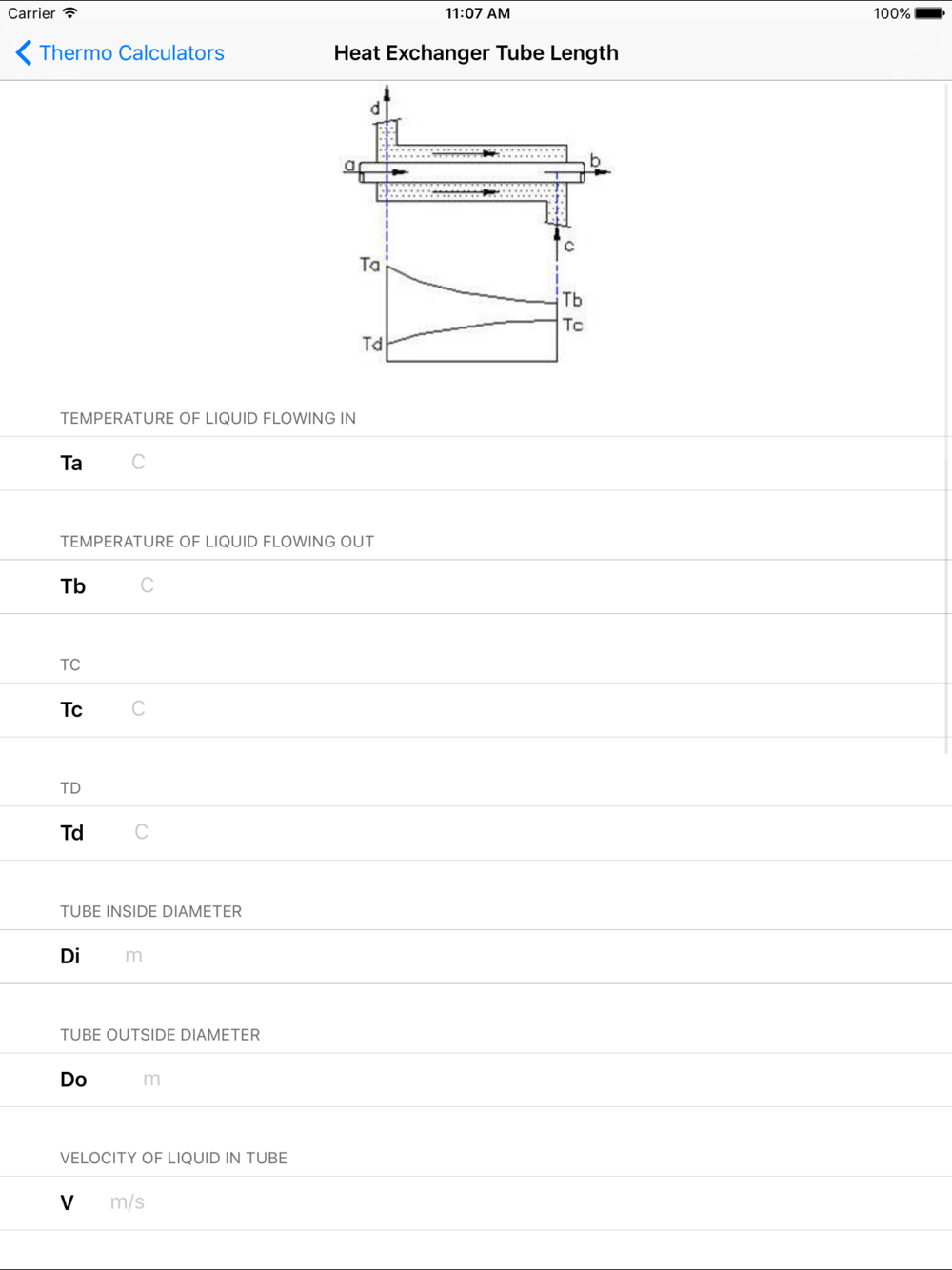The height and width of the screenshot is (1270, 952).
Task: Tap the Tube Inside Diameter section header
Action: coord(150,911)
